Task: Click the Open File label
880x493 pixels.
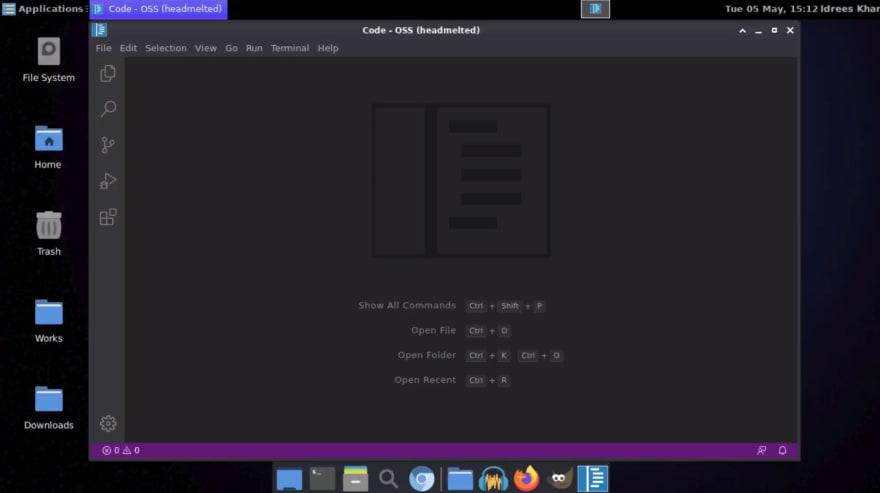Action: [x=433, y=330]
